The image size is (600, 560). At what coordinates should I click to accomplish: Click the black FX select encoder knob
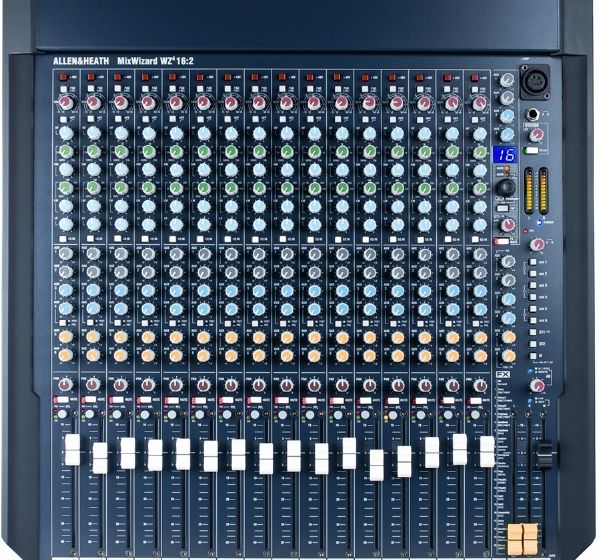pyautogui.click(x=506, y=187)
